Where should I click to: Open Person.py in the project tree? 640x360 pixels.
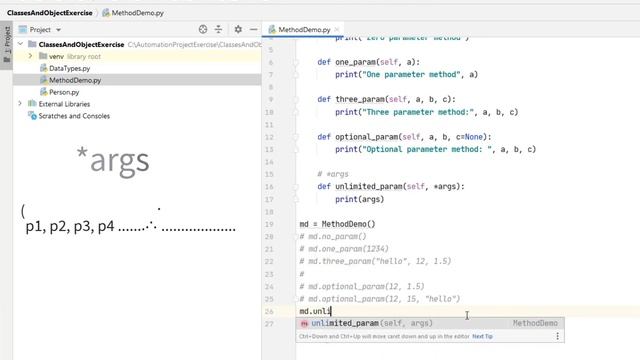(64, 92)
